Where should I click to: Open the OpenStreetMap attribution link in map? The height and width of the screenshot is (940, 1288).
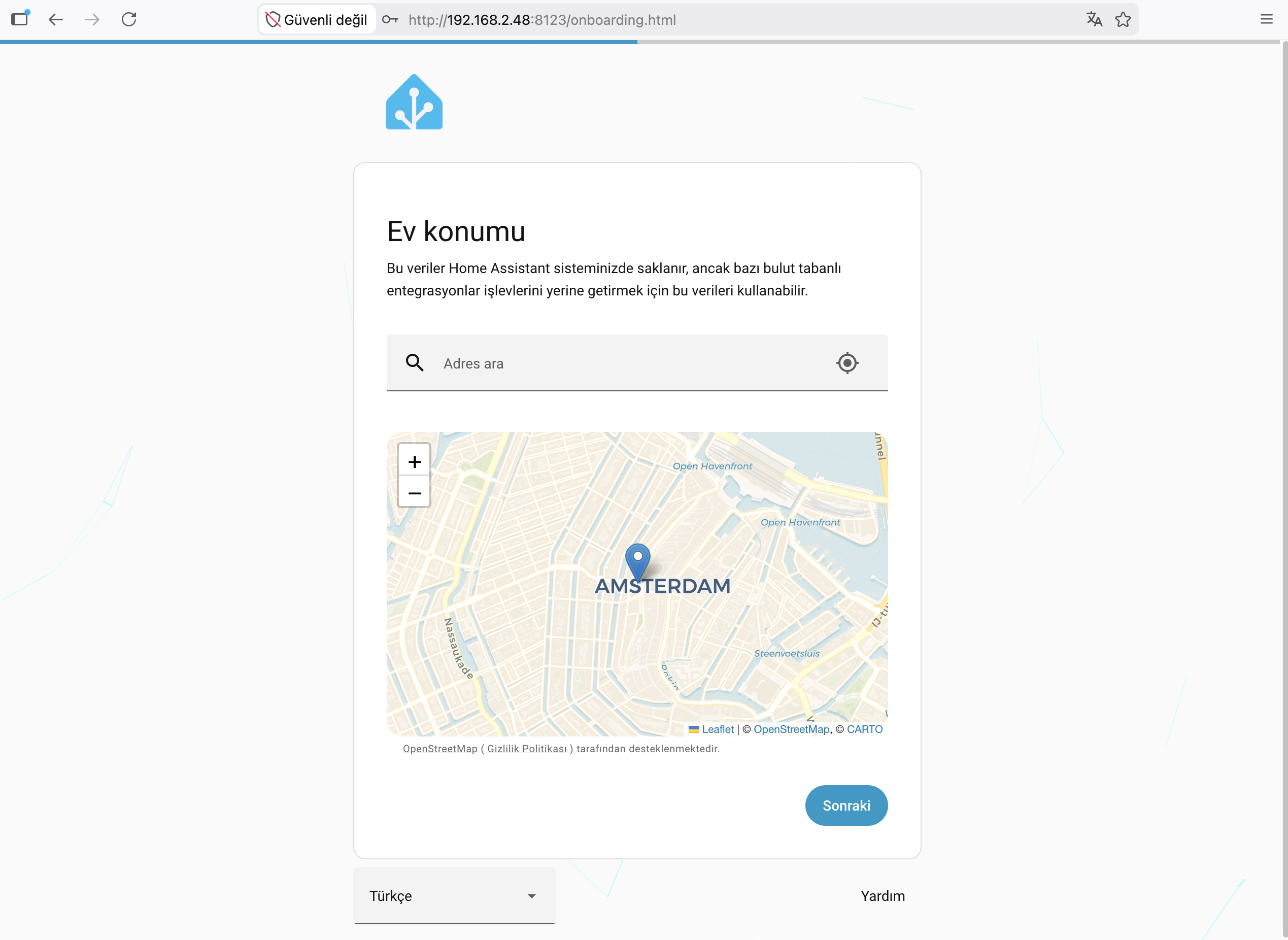[x=791, y=729]
